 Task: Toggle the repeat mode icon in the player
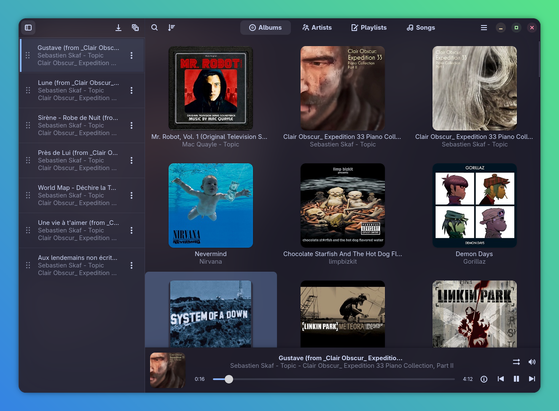tap(516, 362)
